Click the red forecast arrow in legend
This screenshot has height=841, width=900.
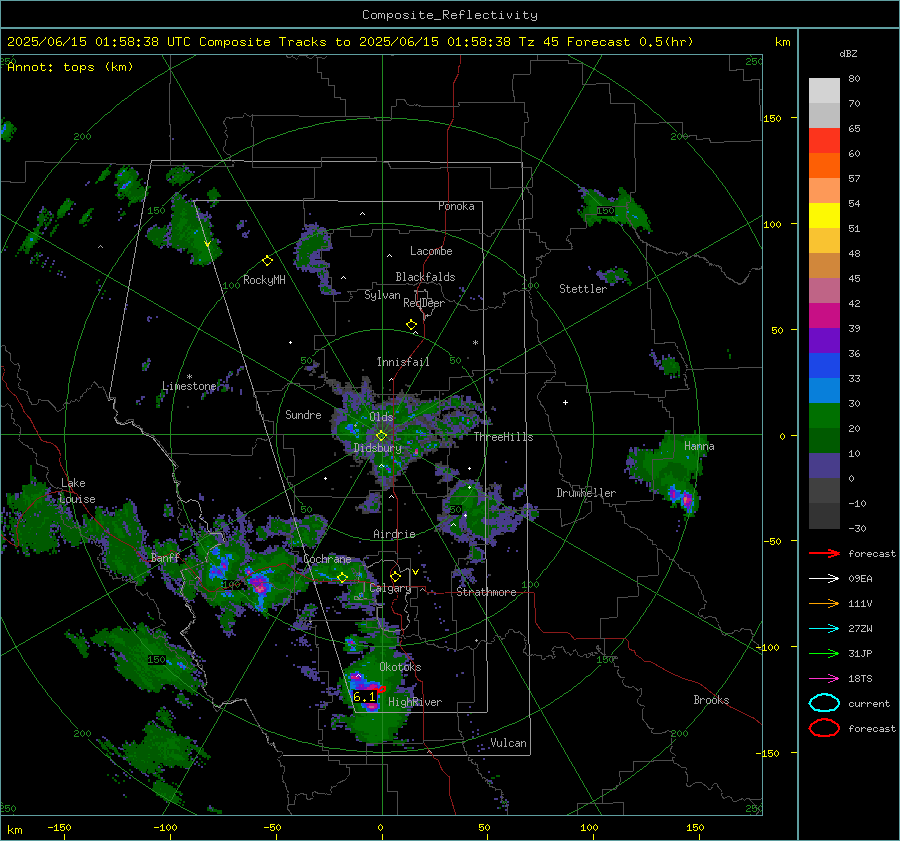(824, 553)
